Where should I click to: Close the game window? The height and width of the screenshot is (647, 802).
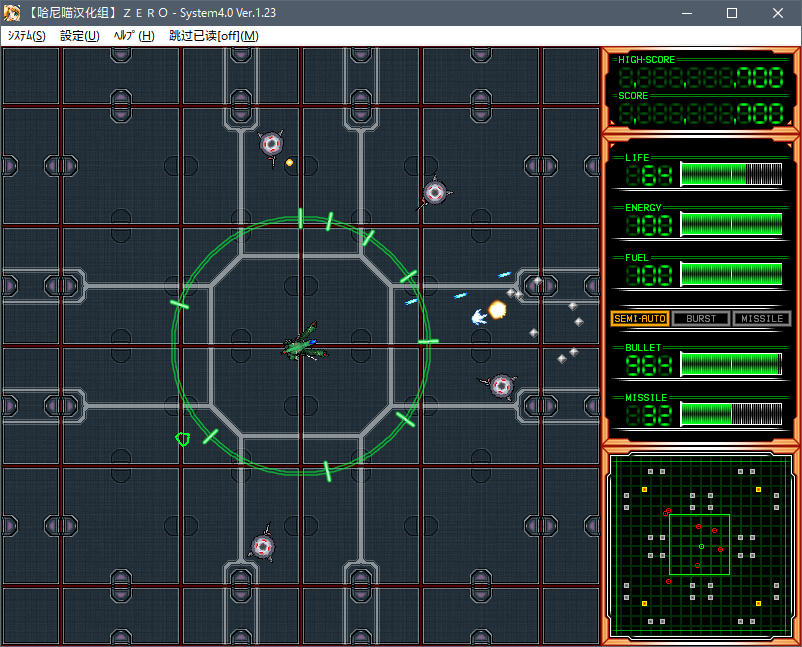(777, 13)
